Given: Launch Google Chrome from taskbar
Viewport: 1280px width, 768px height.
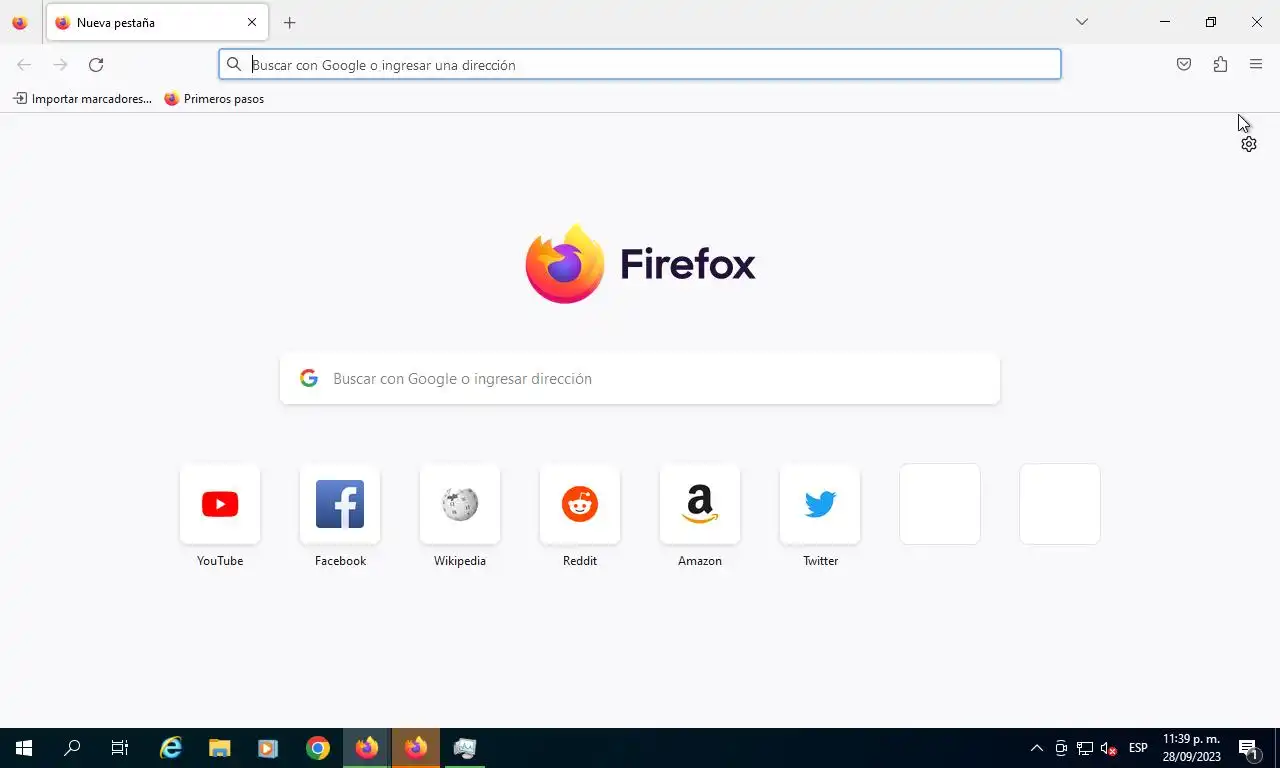Looking at the screenshot, I should (x=318, y=748).
